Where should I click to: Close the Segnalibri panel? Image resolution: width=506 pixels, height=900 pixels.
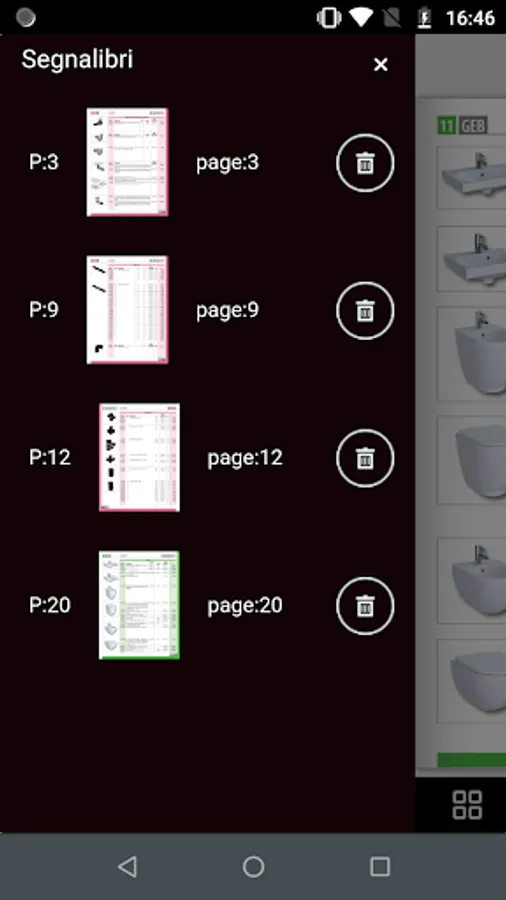pyautogui.click(x=380, y=64)
